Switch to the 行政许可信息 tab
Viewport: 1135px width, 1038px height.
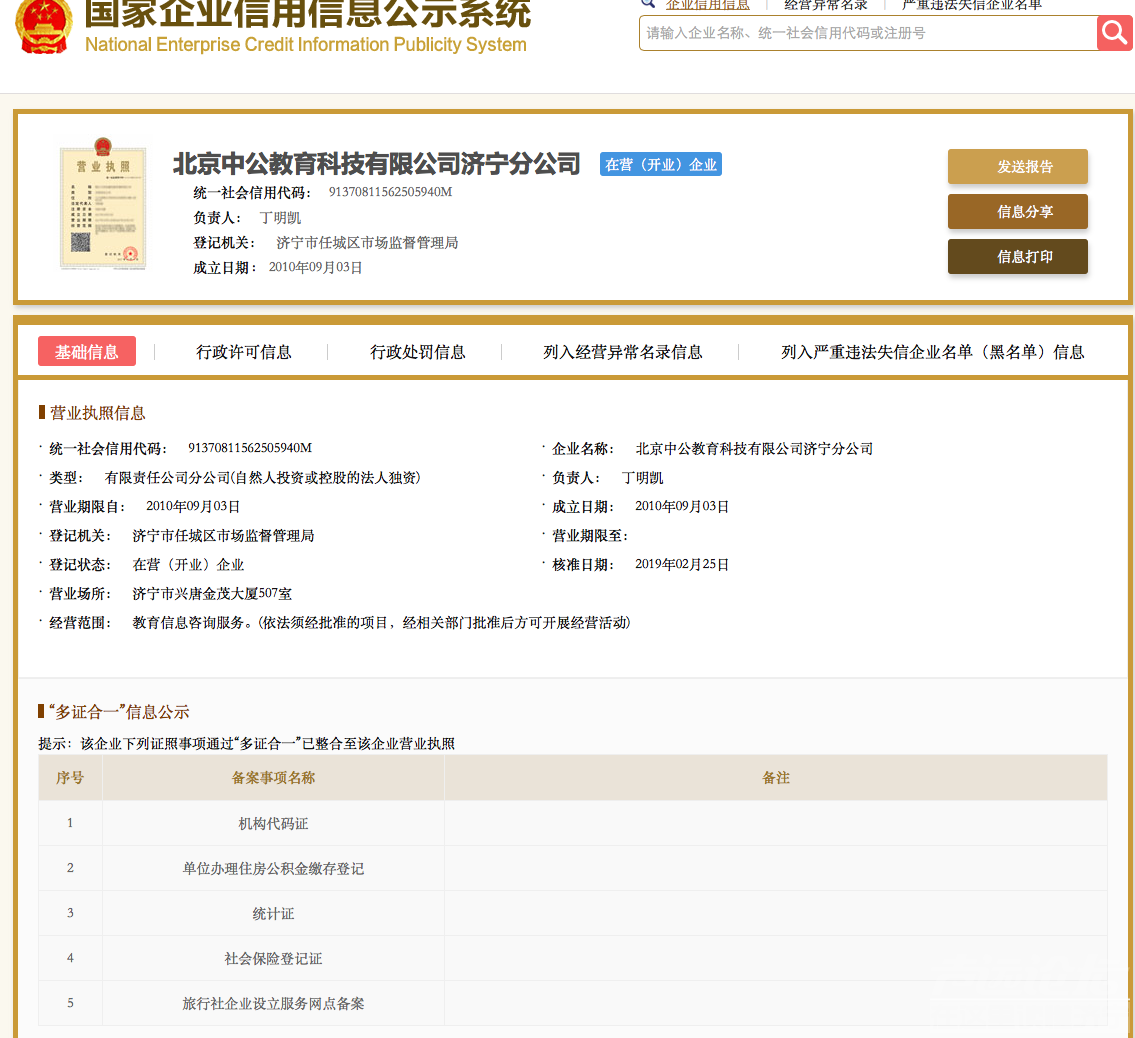(244, 353)
